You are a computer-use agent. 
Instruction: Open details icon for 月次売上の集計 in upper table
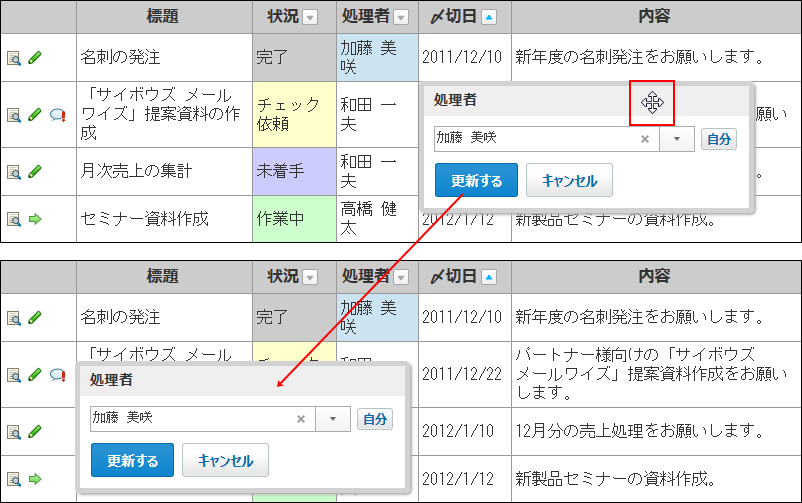coord(14,172)
